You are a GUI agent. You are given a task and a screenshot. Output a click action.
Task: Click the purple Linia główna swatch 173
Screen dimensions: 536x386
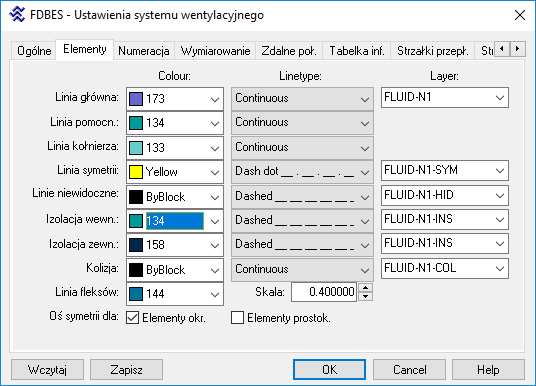click(136, 99)
